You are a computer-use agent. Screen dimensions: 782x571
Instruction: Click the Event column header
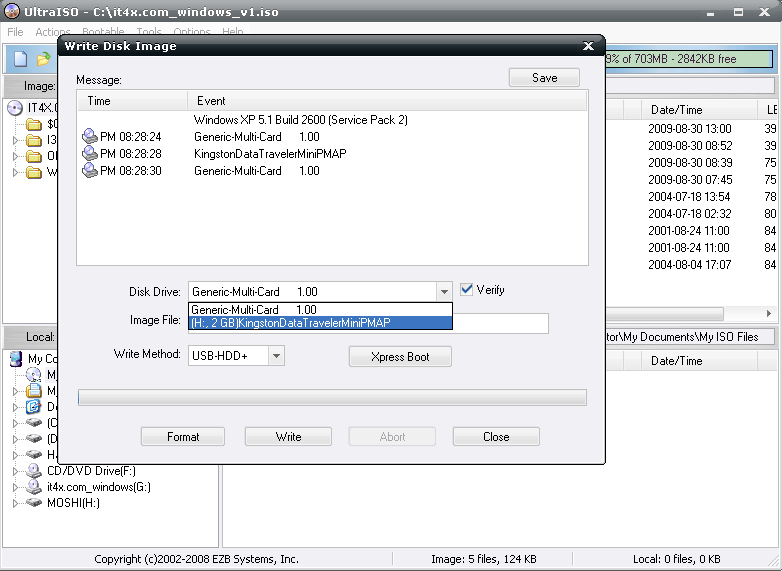pos(388,101)
